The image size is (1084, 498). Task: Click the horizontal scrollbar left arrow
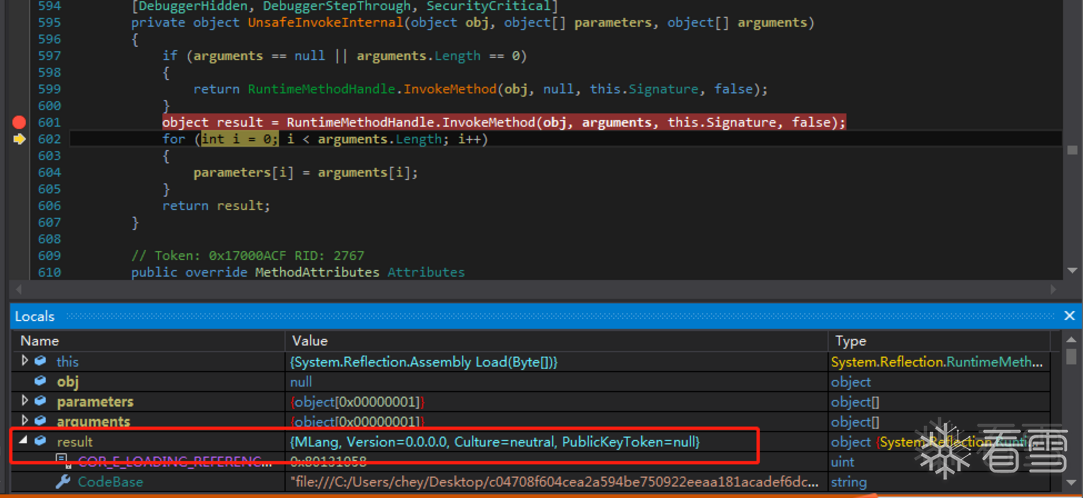pyautogui.click(x=18, y=288)
